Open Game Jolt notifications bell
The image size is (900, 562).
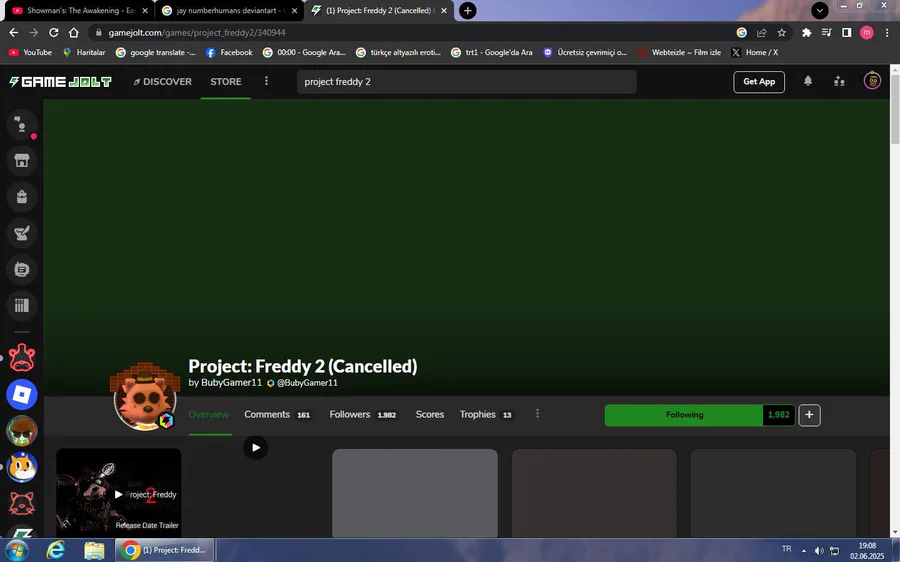tap(808, 81)
